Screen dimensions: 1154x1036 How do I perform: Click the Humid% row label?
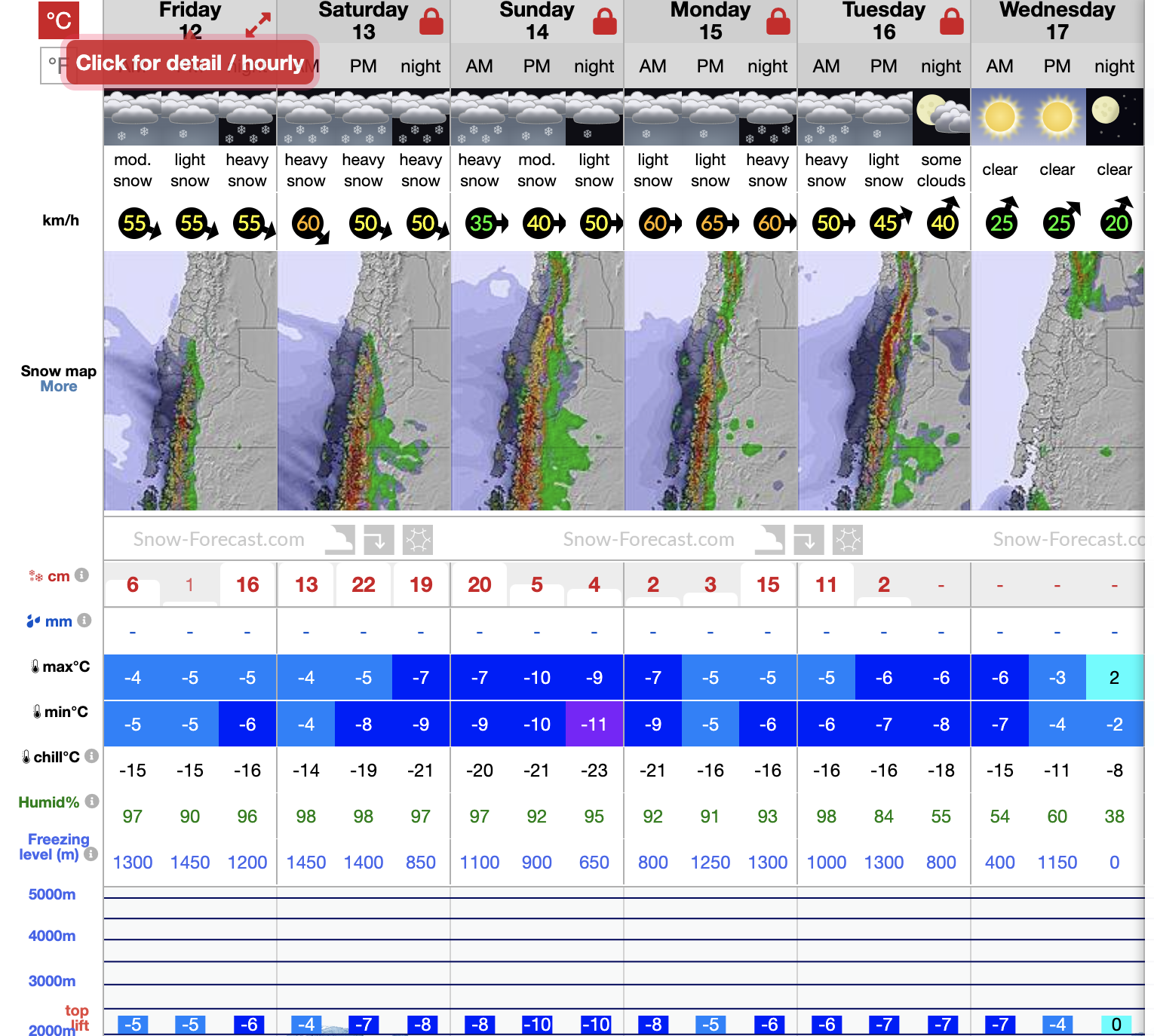pos(49,802)
